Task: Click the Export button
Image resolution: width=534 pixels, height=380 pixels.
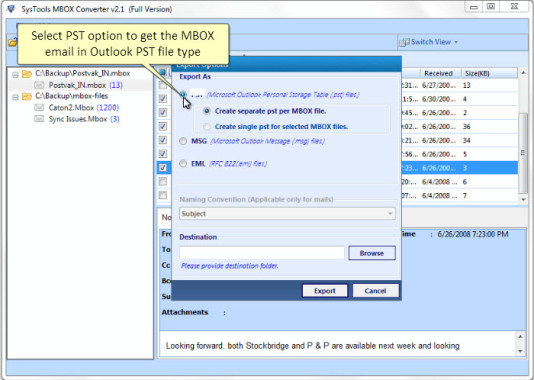Action: 325,291
